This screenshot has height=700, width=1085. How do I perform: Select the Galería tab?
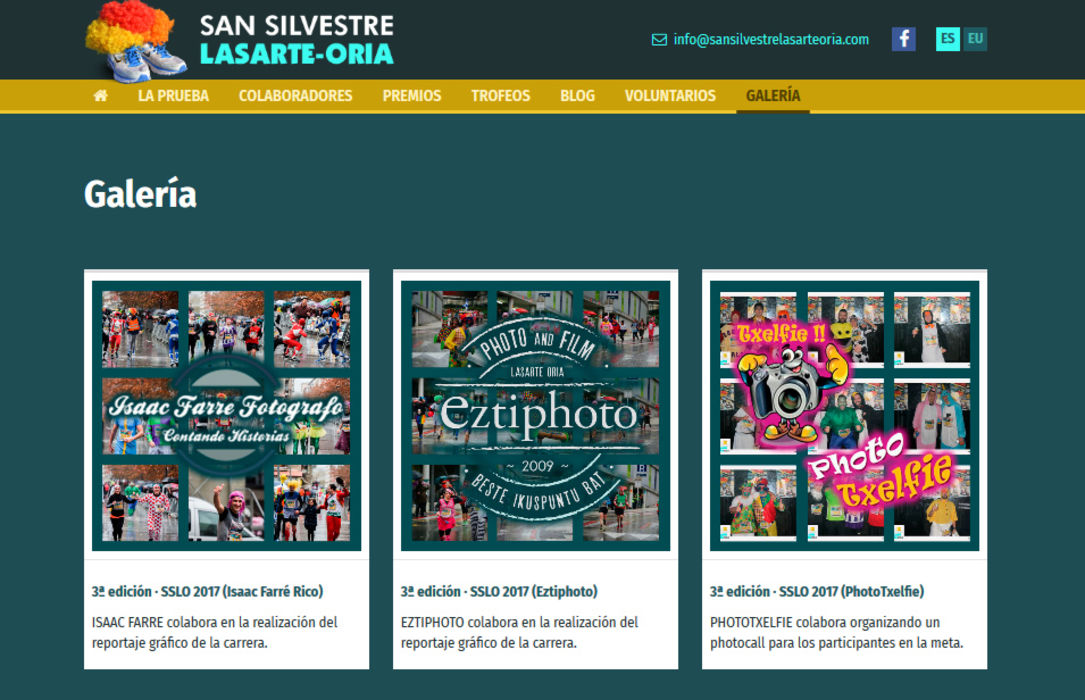[773, 95]
